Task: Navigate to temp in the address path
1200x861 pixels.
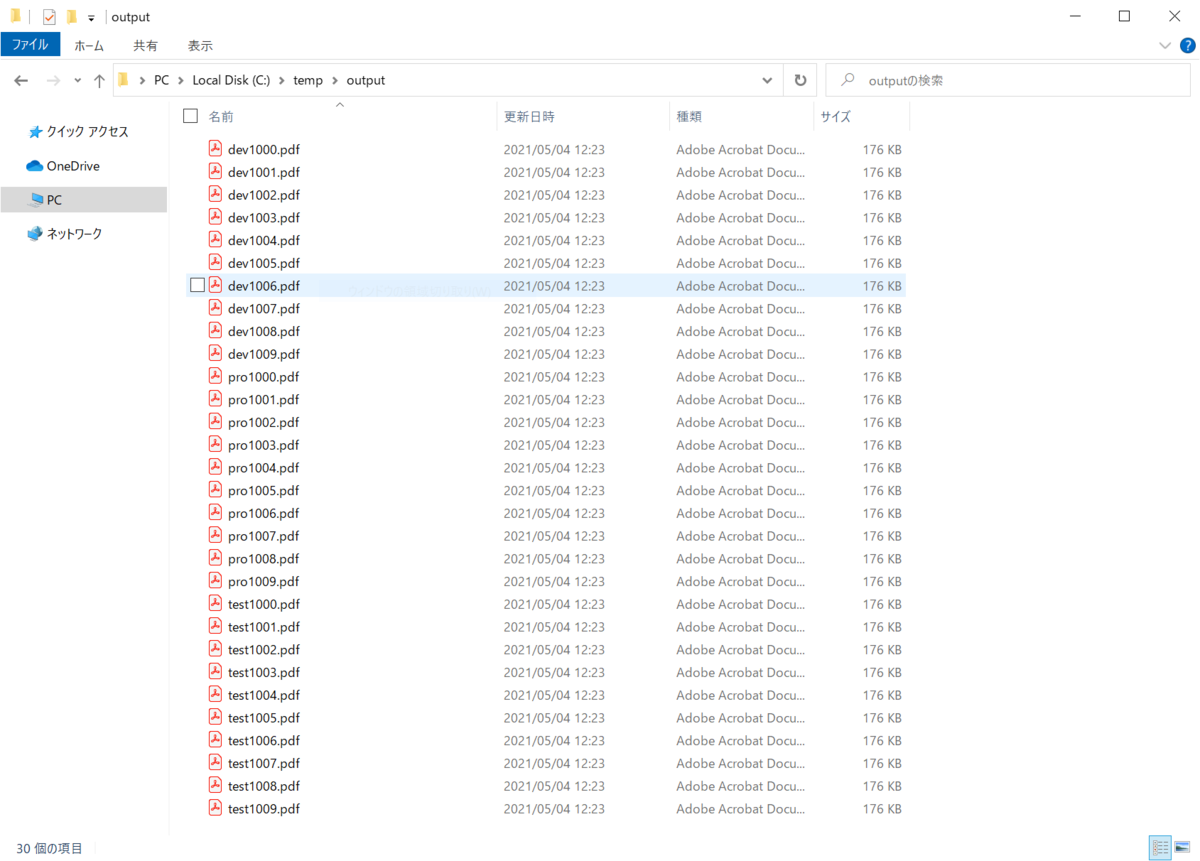Action: [308, 80]
